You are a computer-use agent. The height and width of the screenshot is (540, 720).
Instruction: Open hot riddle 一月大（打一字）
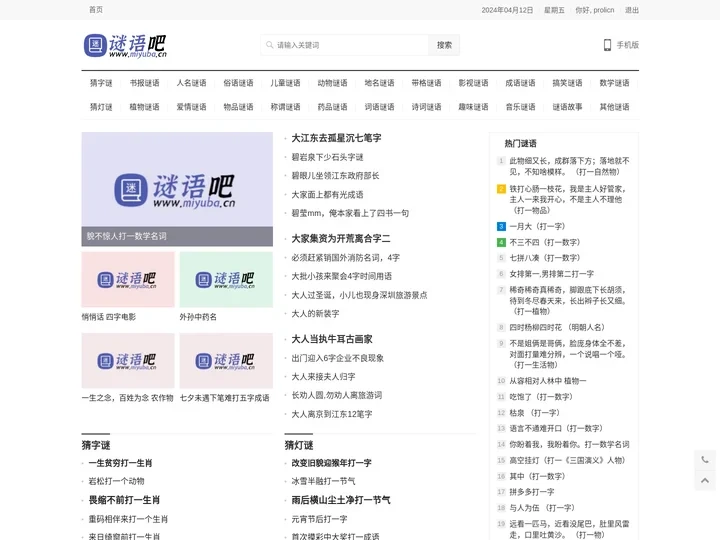pos(537,226)
